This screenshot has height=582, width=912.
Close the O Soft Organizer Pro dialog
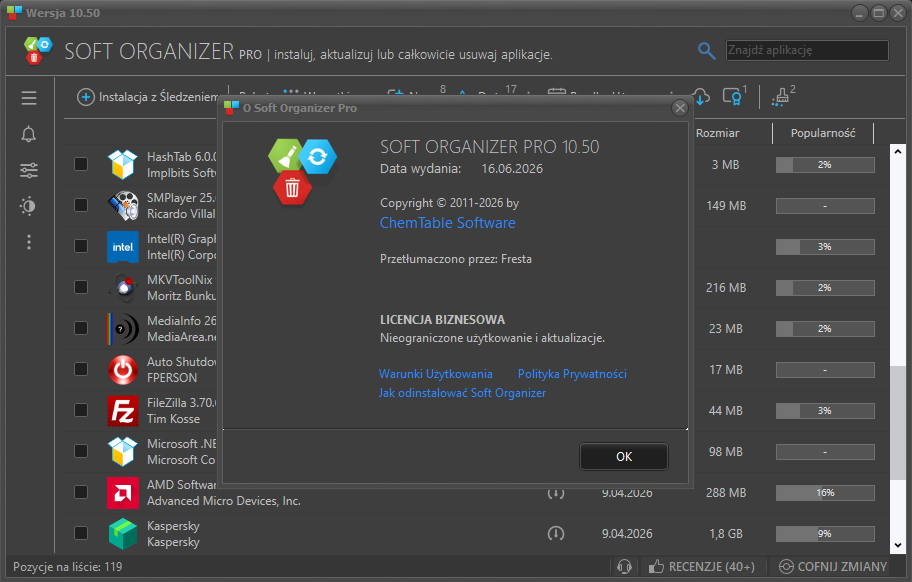[x=679, y=108]
